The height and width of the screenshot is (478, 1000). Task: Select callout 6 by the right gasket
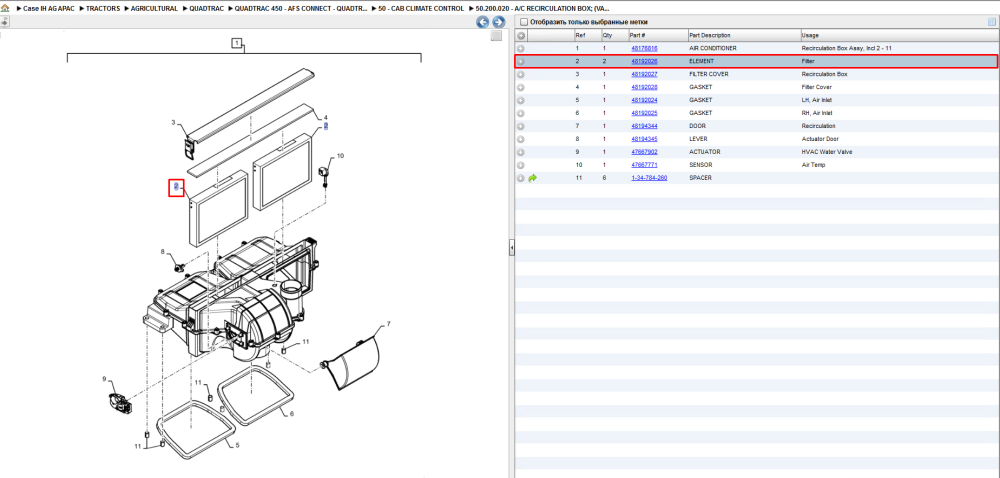pyautogui.click(x=291, y=414)
